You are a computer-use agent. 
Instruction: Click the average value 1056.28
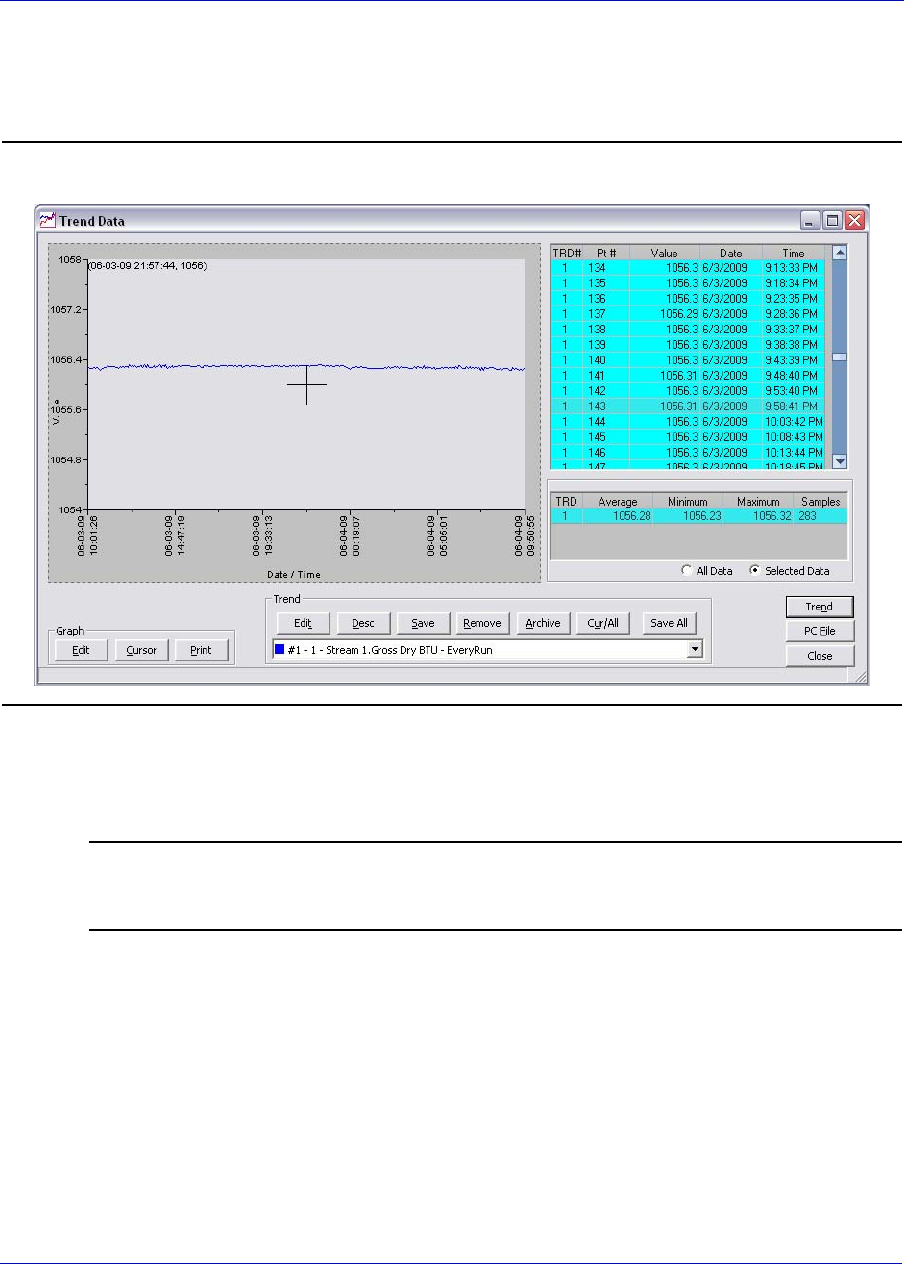pyautogui.click(x=617, y=515)
